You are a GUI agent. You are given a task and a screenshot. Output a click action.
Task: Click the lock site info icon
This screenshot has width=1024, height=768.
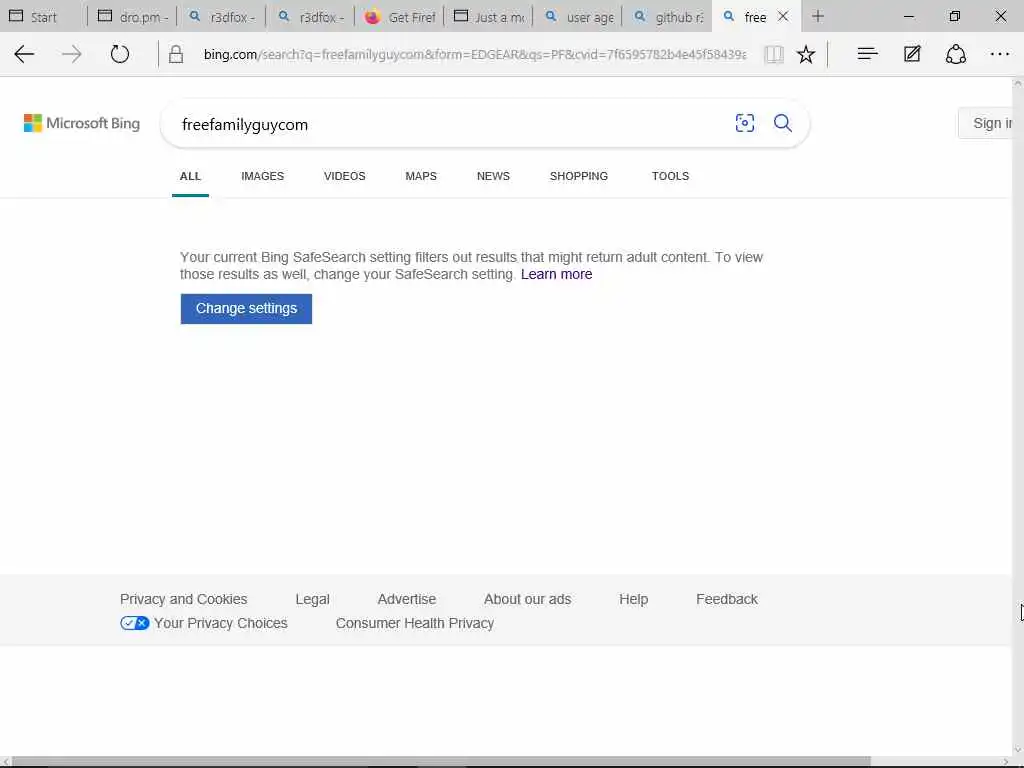pyautogui.click(x=176, y=54)
